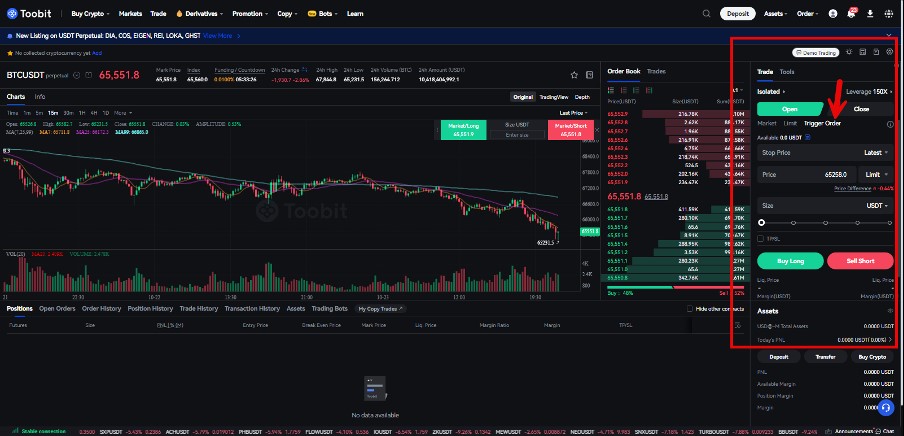Expand the Assets dropdown in header

(x=775, y=13)
